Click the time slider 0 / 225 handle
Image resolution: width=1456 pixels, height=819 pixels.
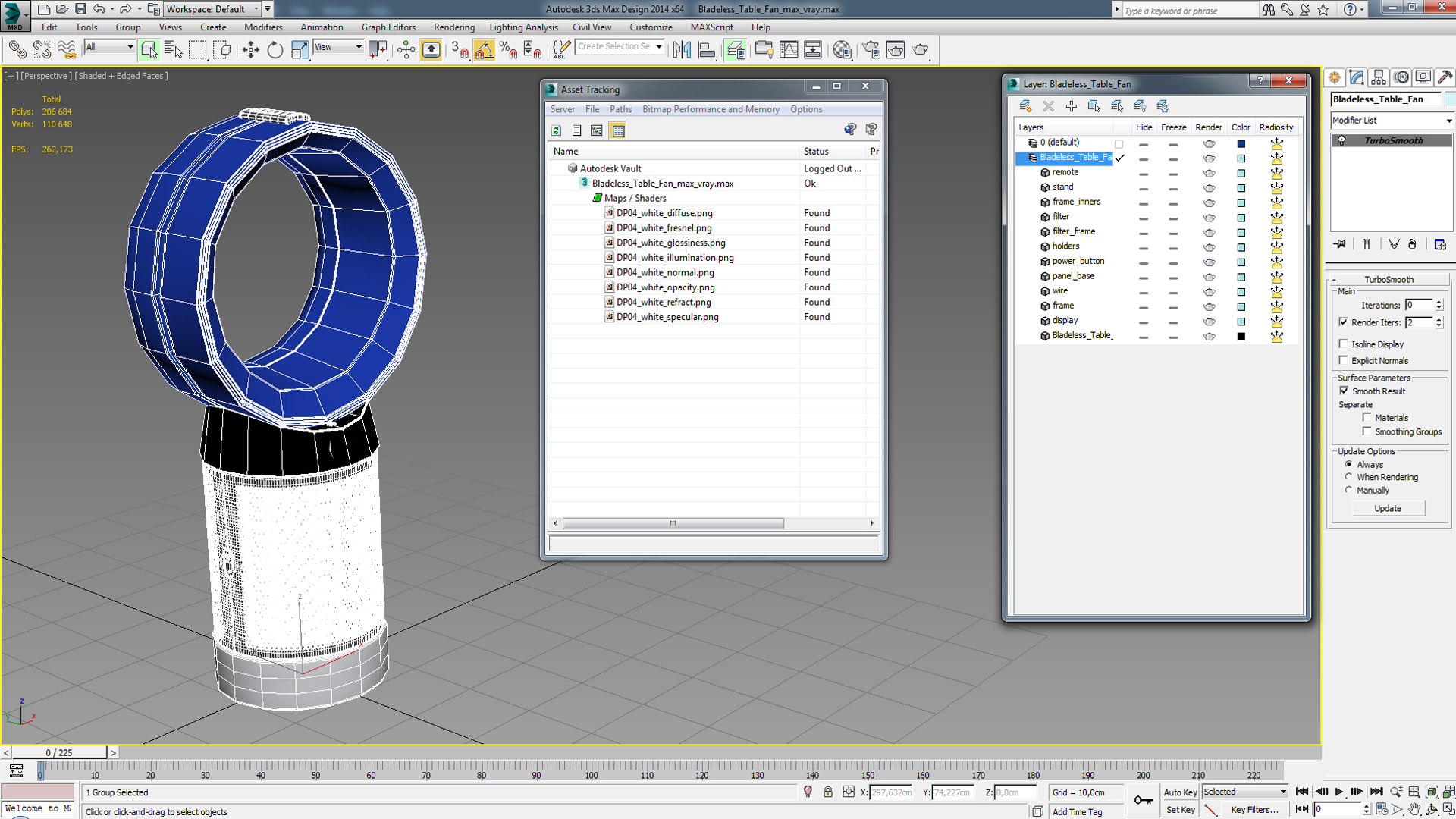point(59,752)
